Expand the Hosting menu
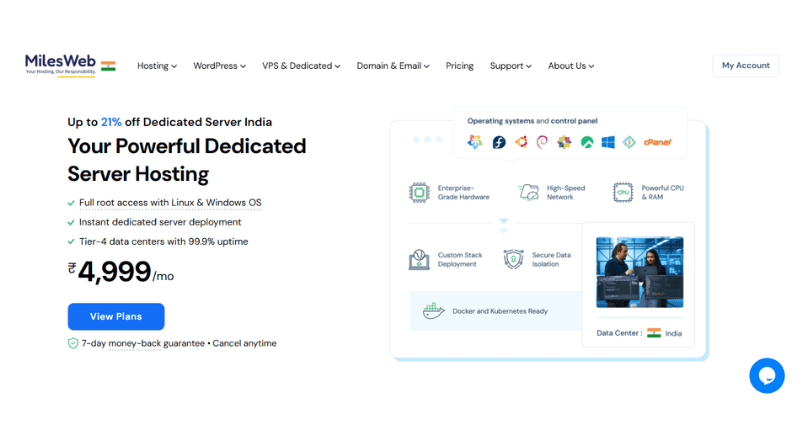This screenshot has height=445, width=800. click(x=157, y=66)
